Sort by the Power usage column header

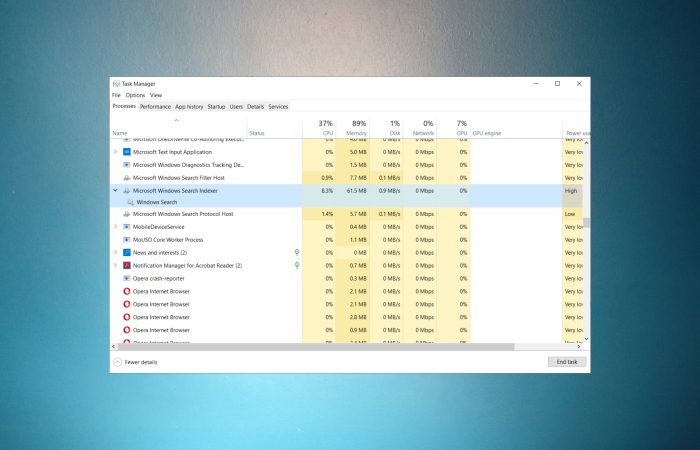(576, 129)
